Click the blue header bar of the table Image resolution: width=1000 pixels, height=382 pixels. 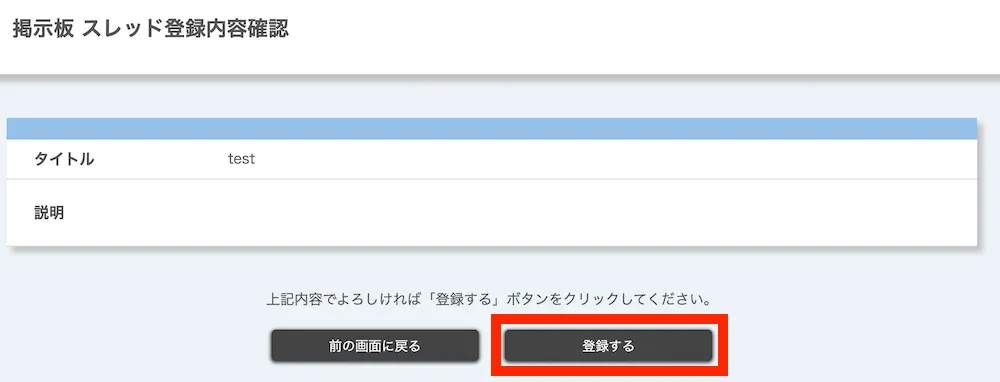pos(492,129)
